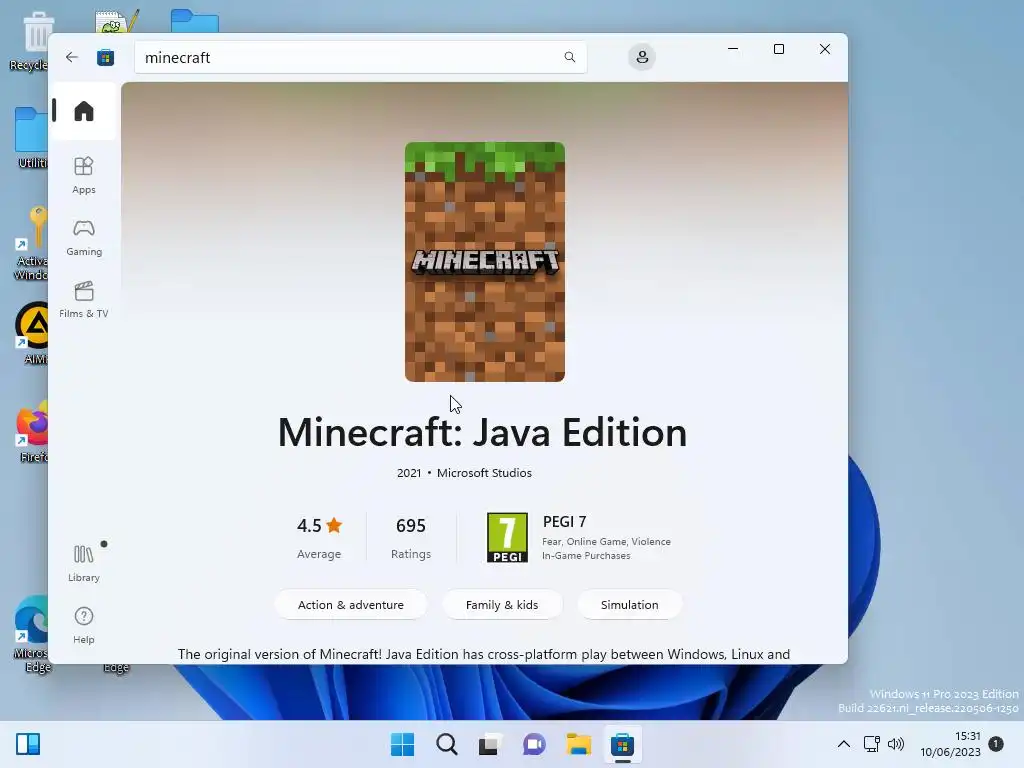Click the PEGI 7 rating badge

pos(507,537)
